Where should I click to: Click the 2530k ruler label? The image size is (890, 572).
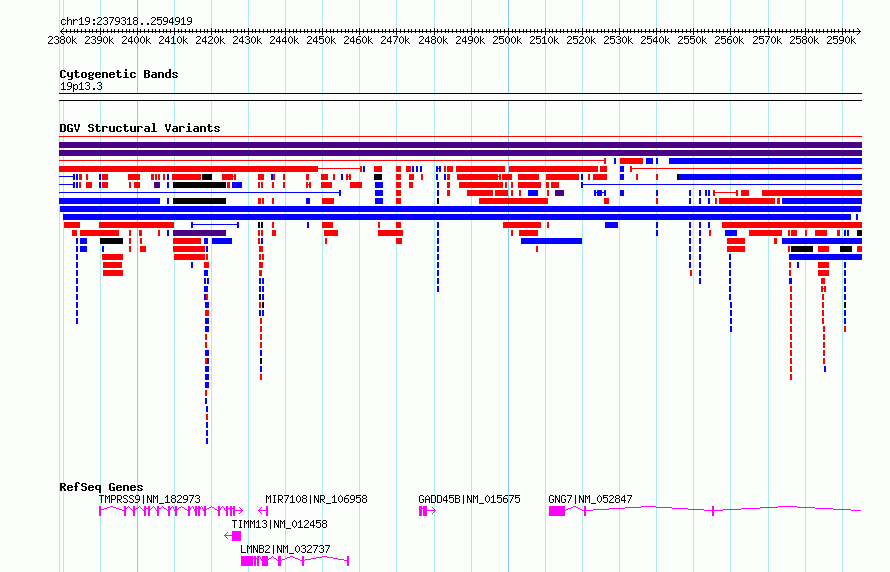[x=618, y=40]
